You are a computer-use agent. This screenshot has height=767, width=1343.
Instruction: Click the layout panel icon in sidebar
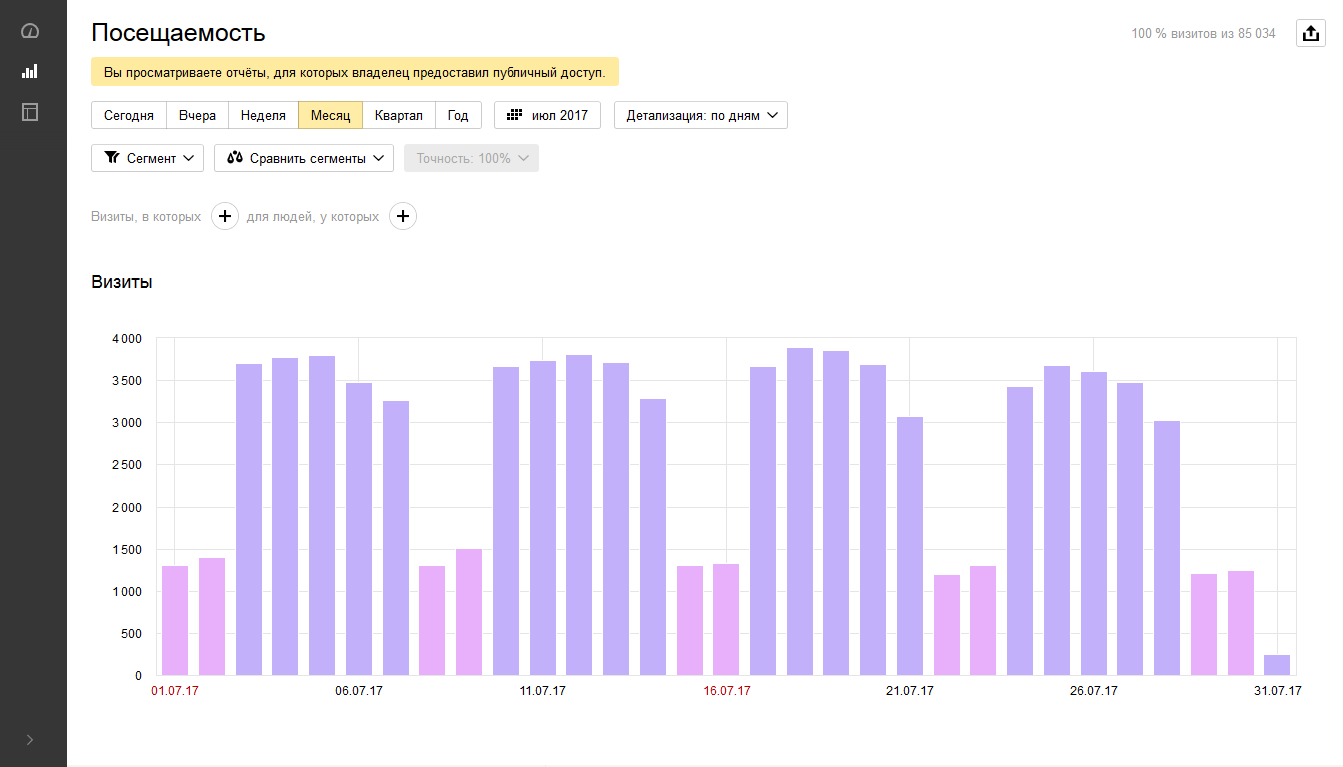click(30, 111)
